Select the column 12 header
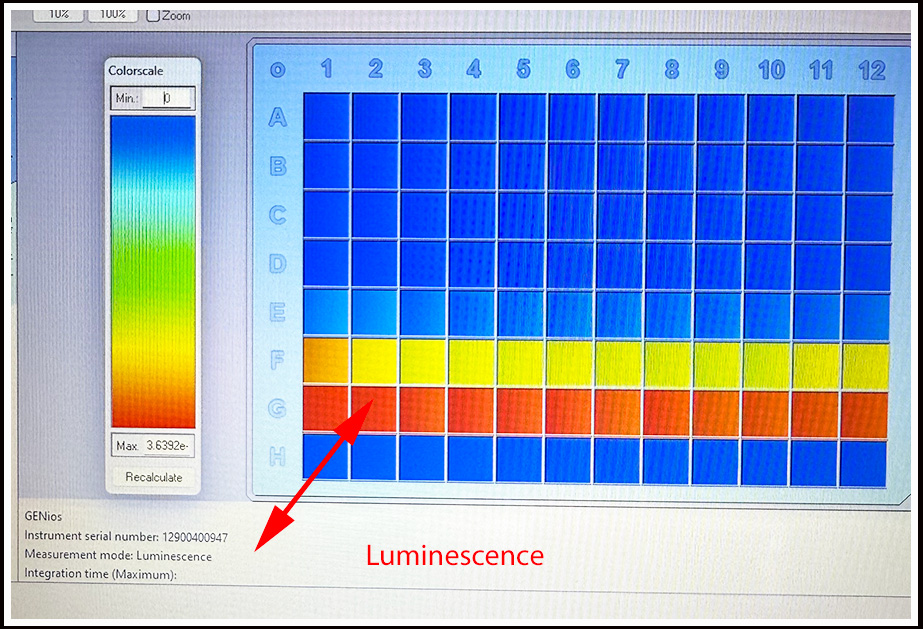923x629 pixels. point(871,70)
